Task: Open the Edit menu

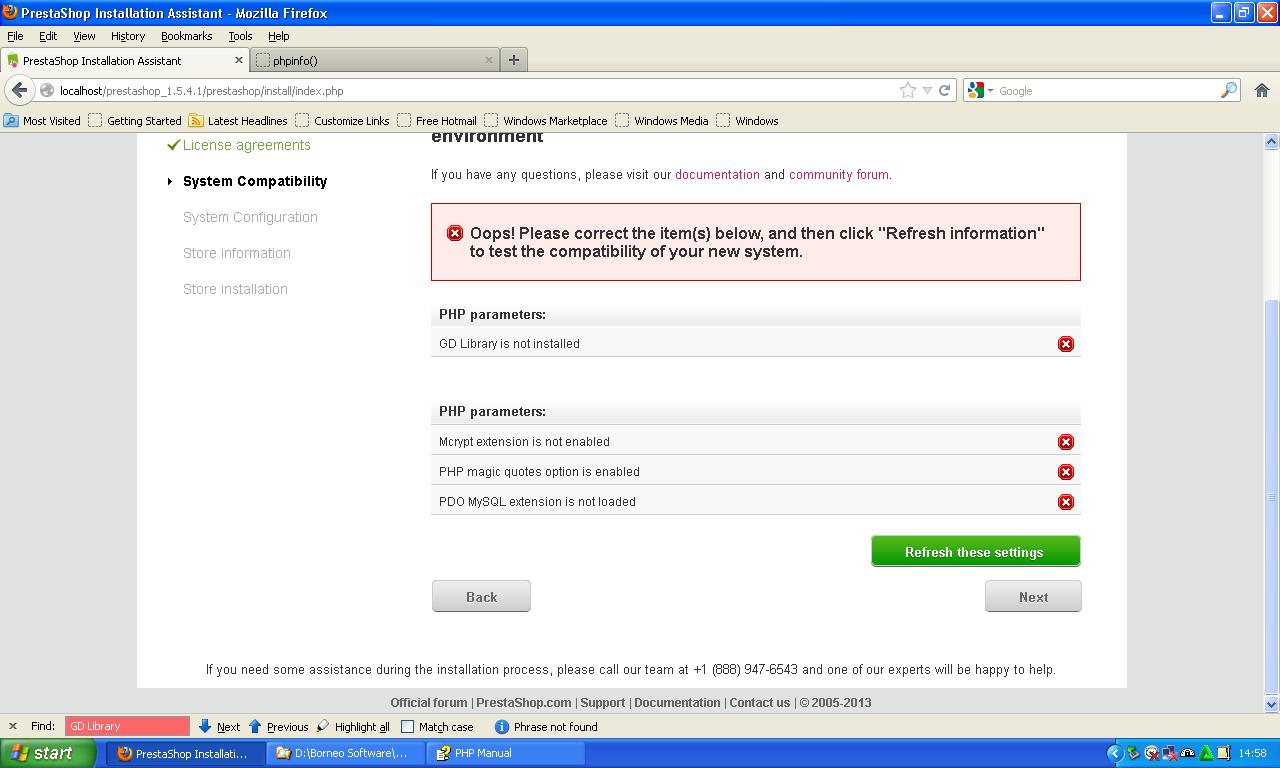Action: 48,36
